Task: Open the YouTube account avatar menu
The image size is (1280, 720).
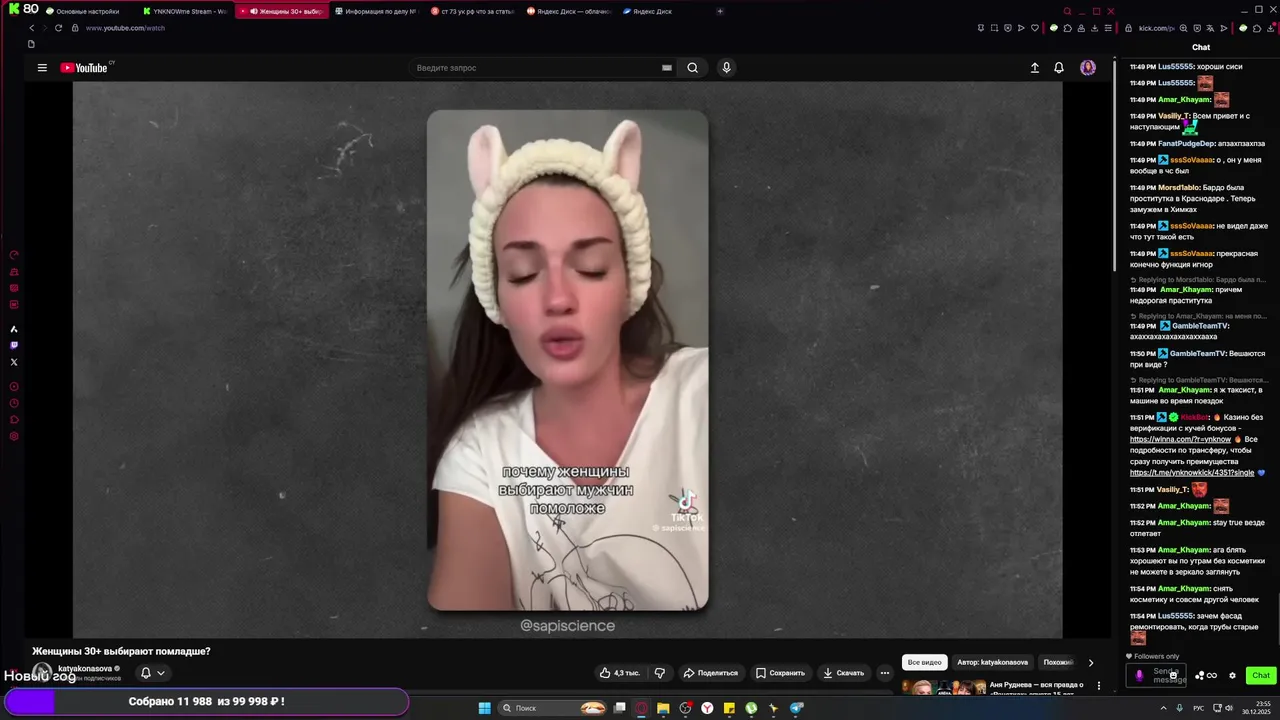Action: [x=1088, y=68]
